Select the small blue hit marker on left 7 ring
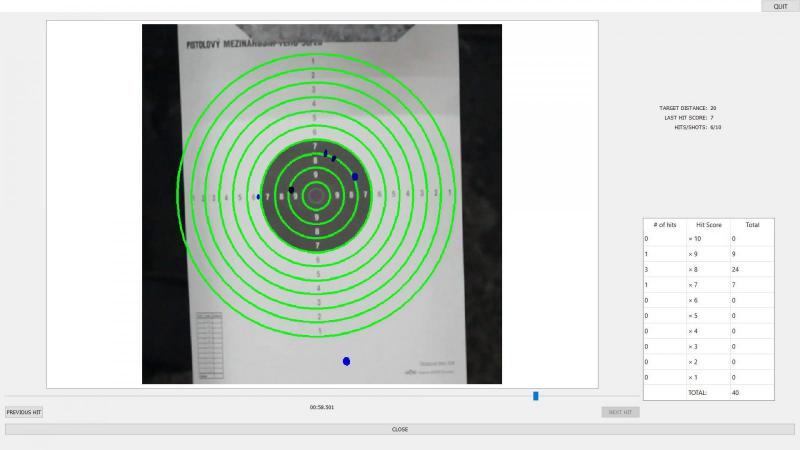 click(x=258, y=197)
